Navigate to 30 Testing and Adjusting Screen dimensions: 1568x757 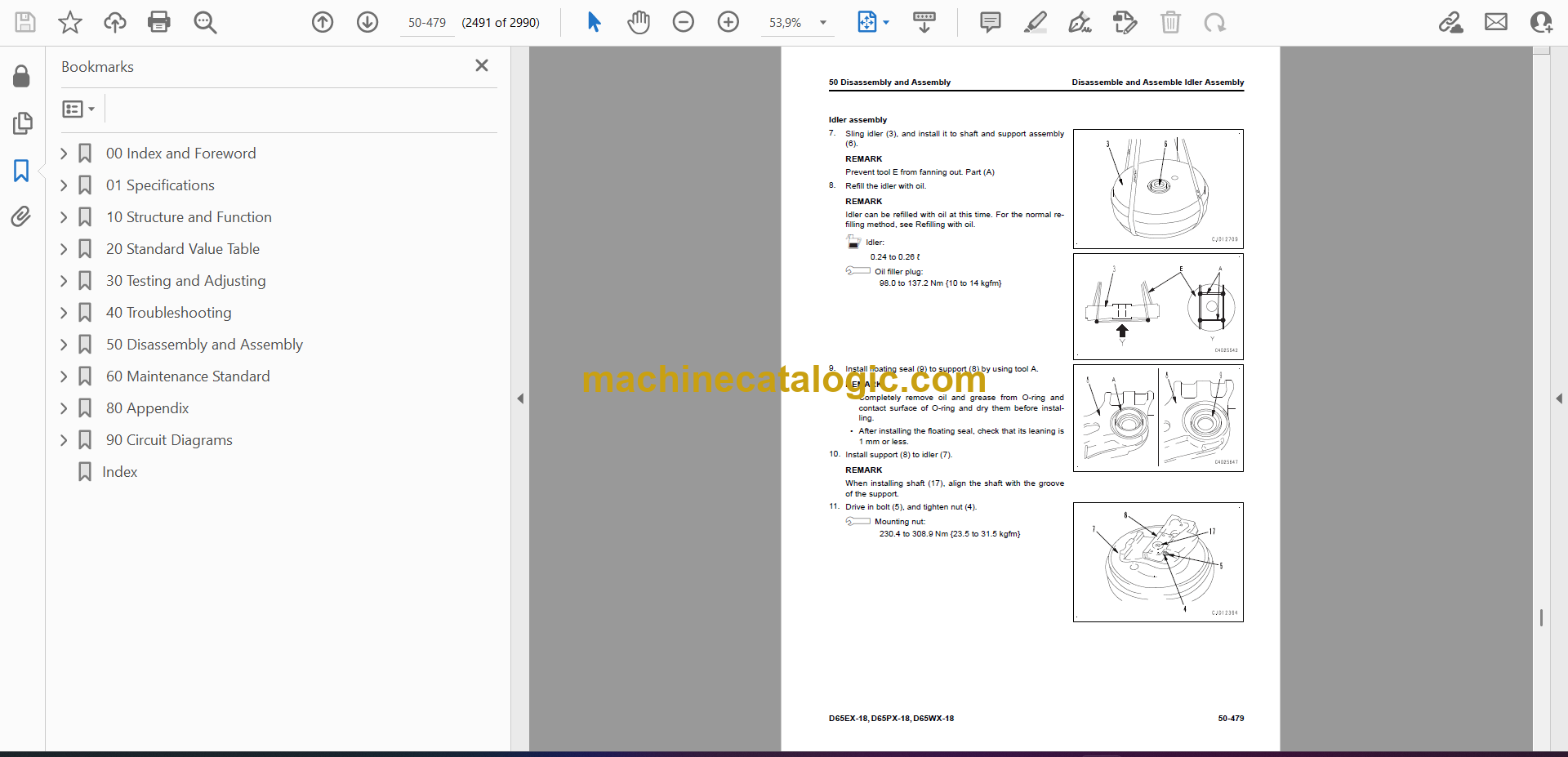click(185, 281)
